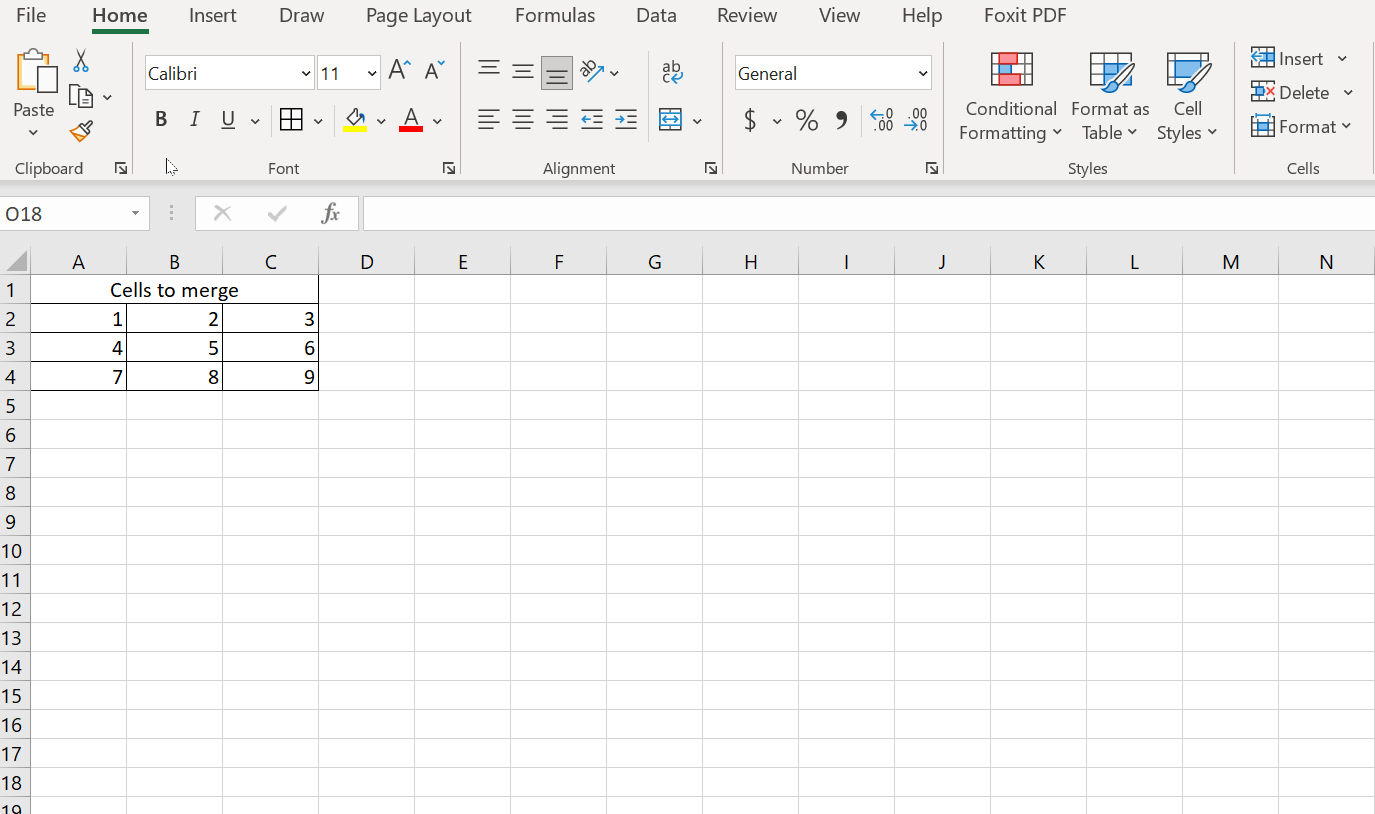Click the Cut scissors icon
Image resolution: width=1375 pixels, height=814 pixels.
(81, 61)
